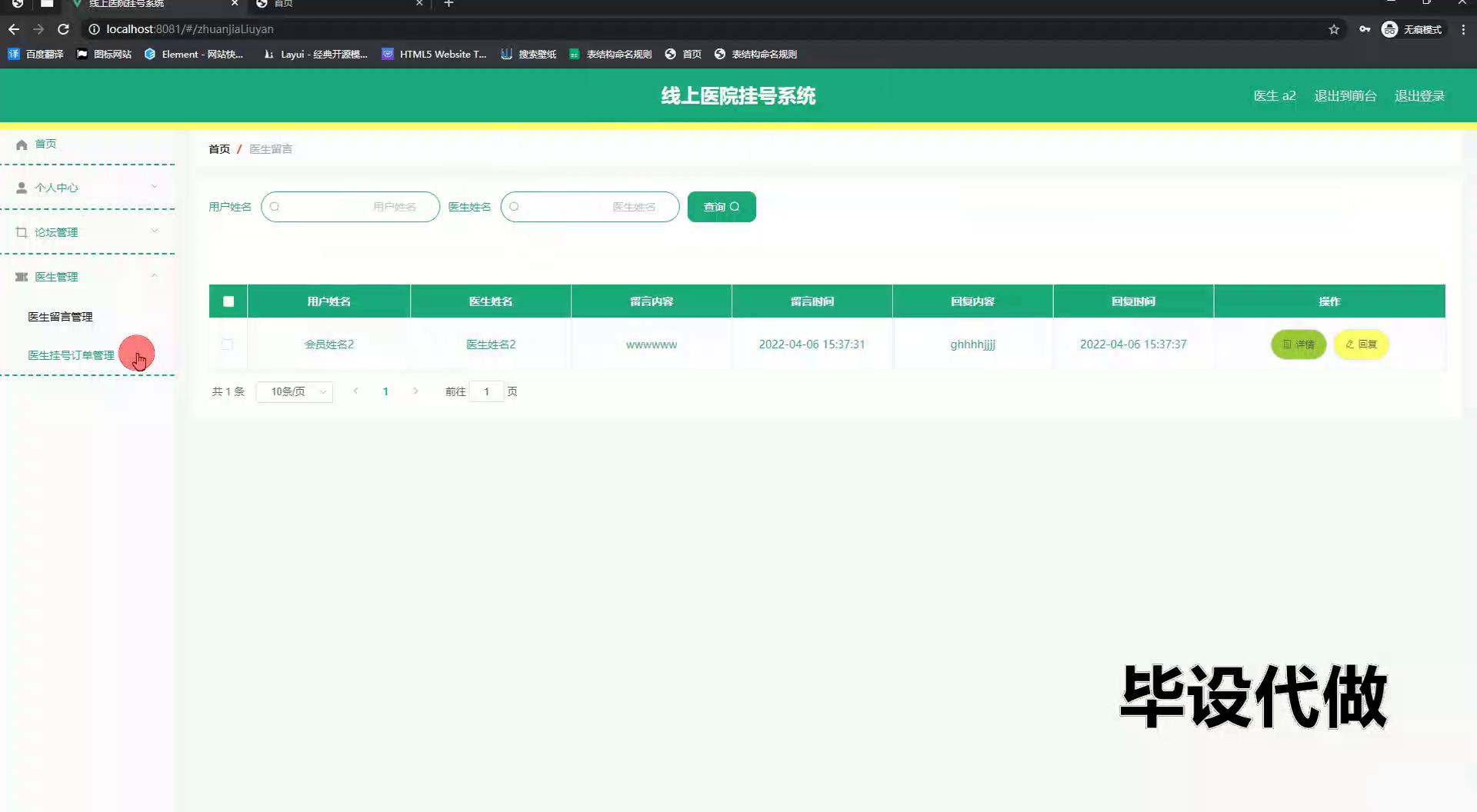Open the 百度翻译 bookmark
The image size is (1477, 812).
click(35, 54)
